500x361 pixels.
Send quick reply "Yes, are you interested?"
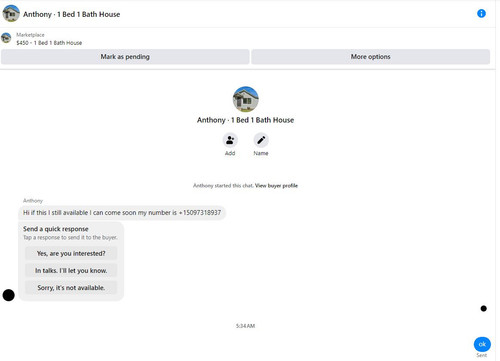point(71,253)
